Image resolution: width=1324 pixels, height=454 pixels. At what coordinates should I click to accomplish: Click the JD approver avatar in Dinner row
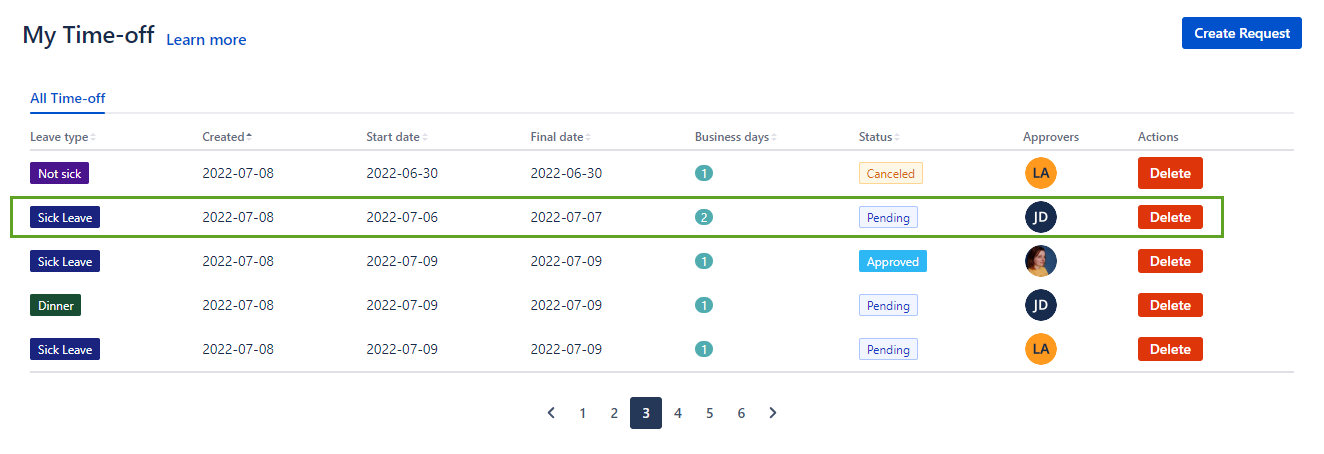point(1040,305)
